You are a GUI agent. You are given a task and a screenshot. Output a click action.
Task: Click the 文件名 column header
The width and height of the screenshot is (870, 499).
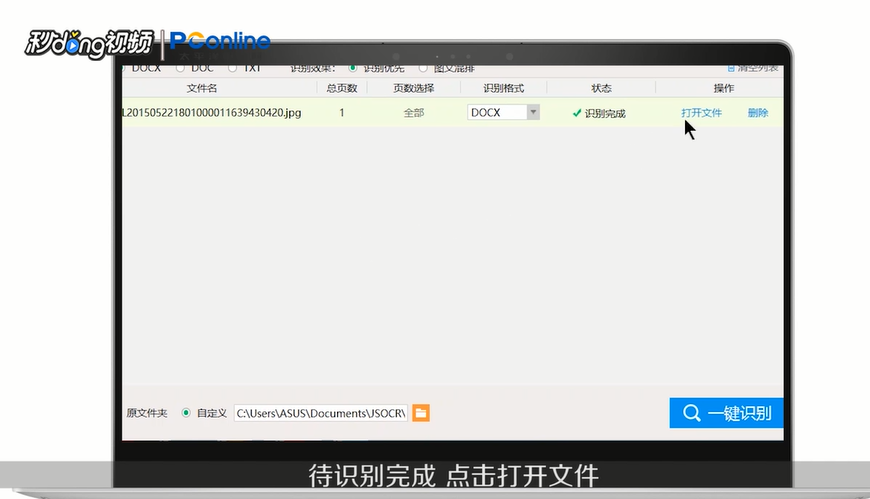[x=201, y=88]
